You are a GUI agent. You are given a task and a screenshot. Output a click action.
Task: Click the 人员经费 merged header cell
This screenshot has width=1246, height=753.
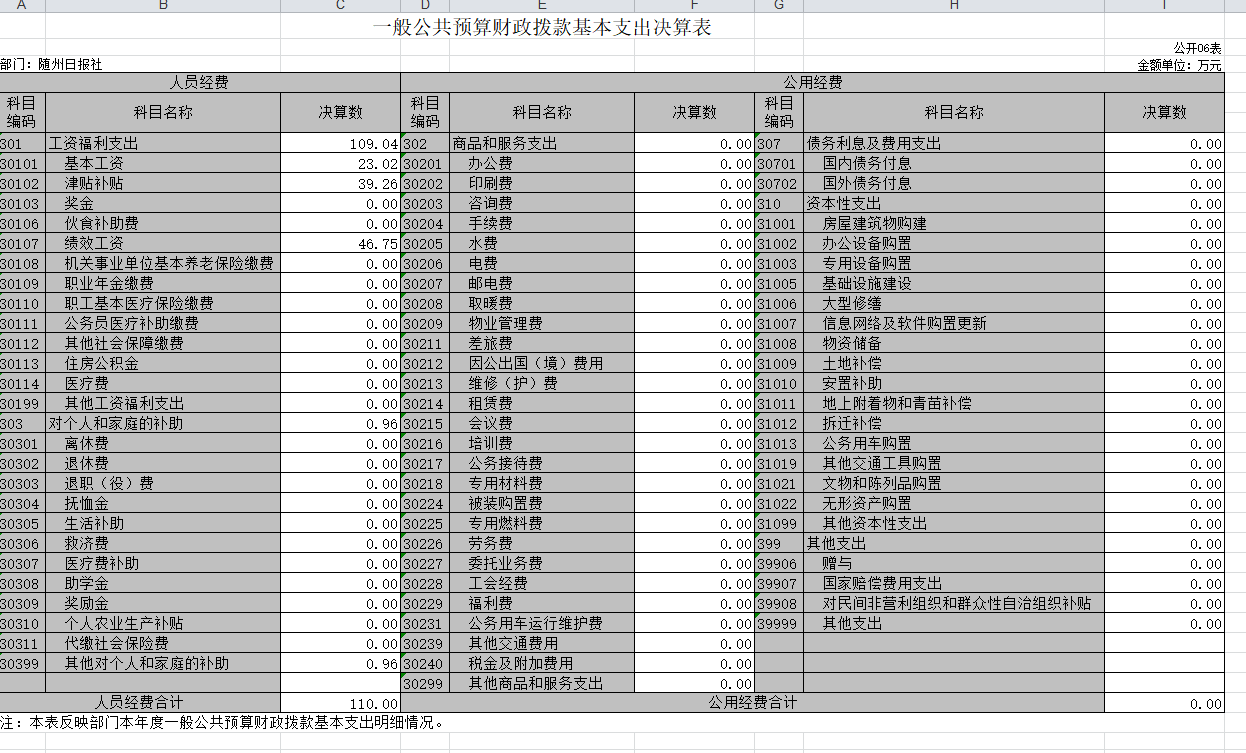pos(200,83)
